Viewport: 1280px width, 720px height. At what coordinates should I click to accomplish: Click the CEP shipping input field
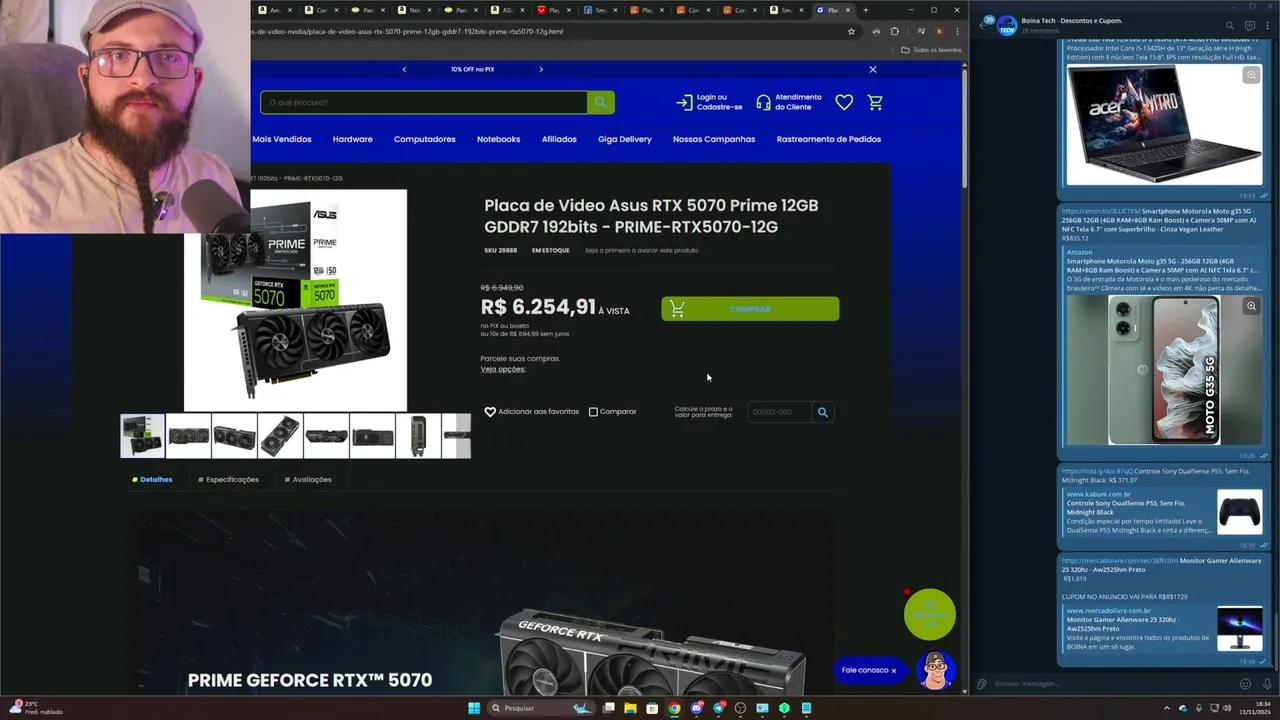[779, 412]
